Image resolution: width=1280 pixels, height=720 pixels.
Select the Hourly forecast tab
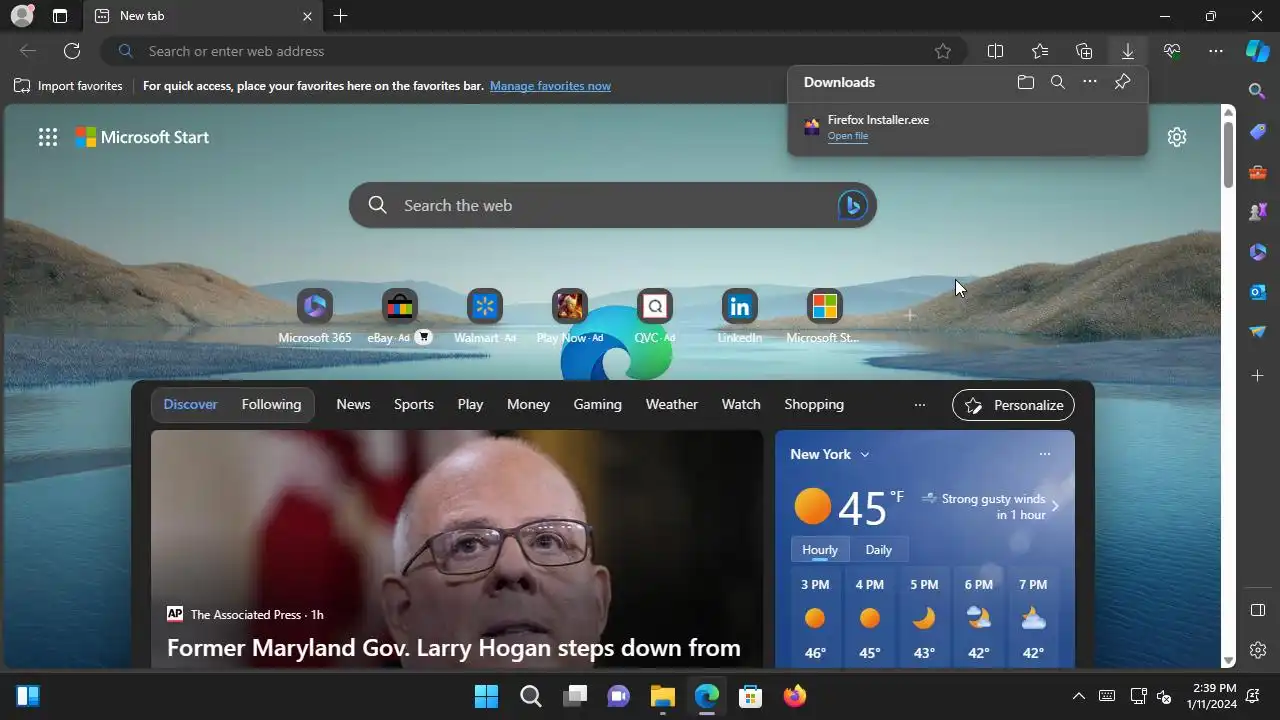tap(820, 550)
